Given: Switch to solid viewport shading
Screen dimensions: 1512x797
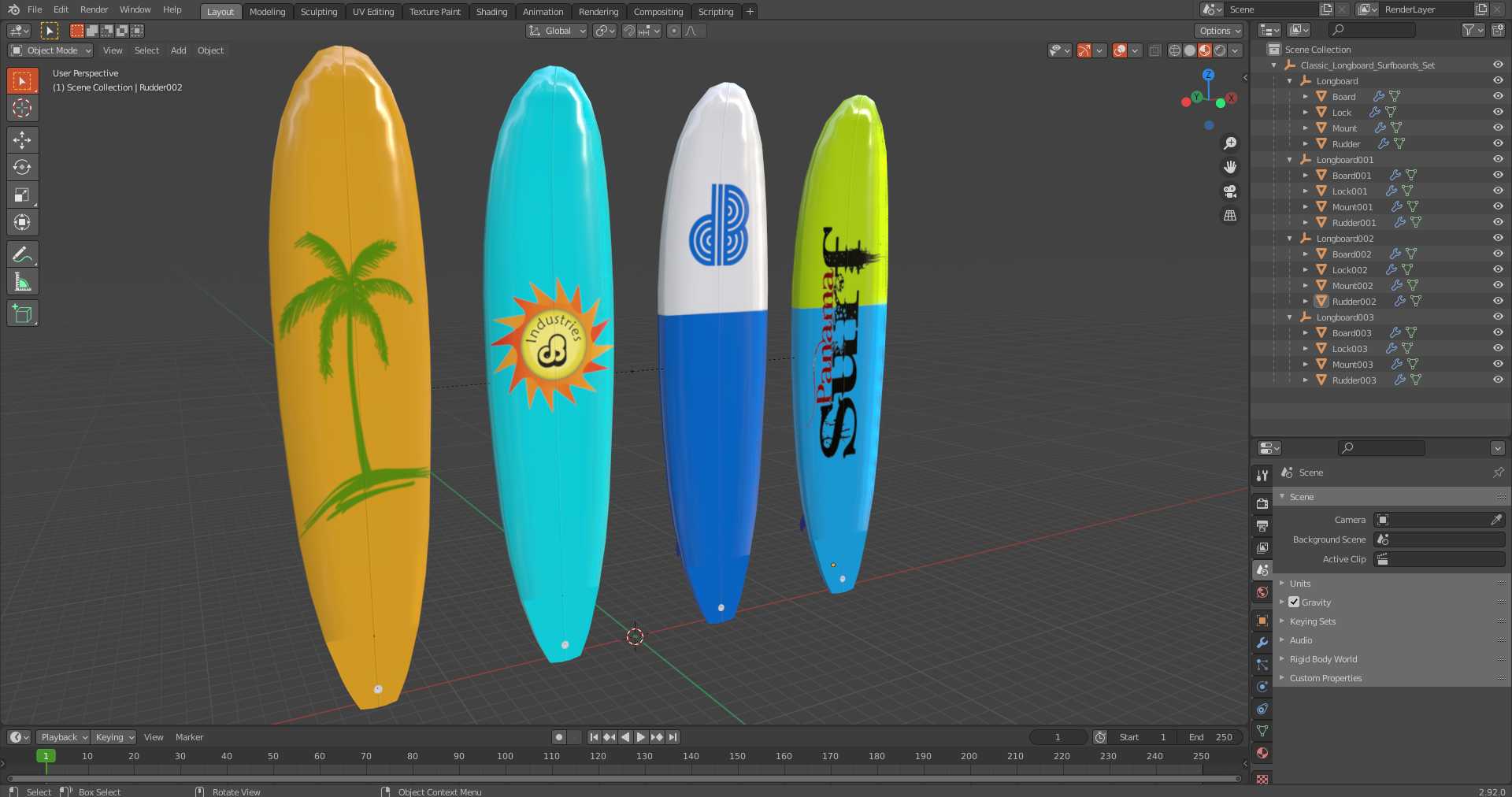Looking at the screenshot, I should [x=1190, y=50].
